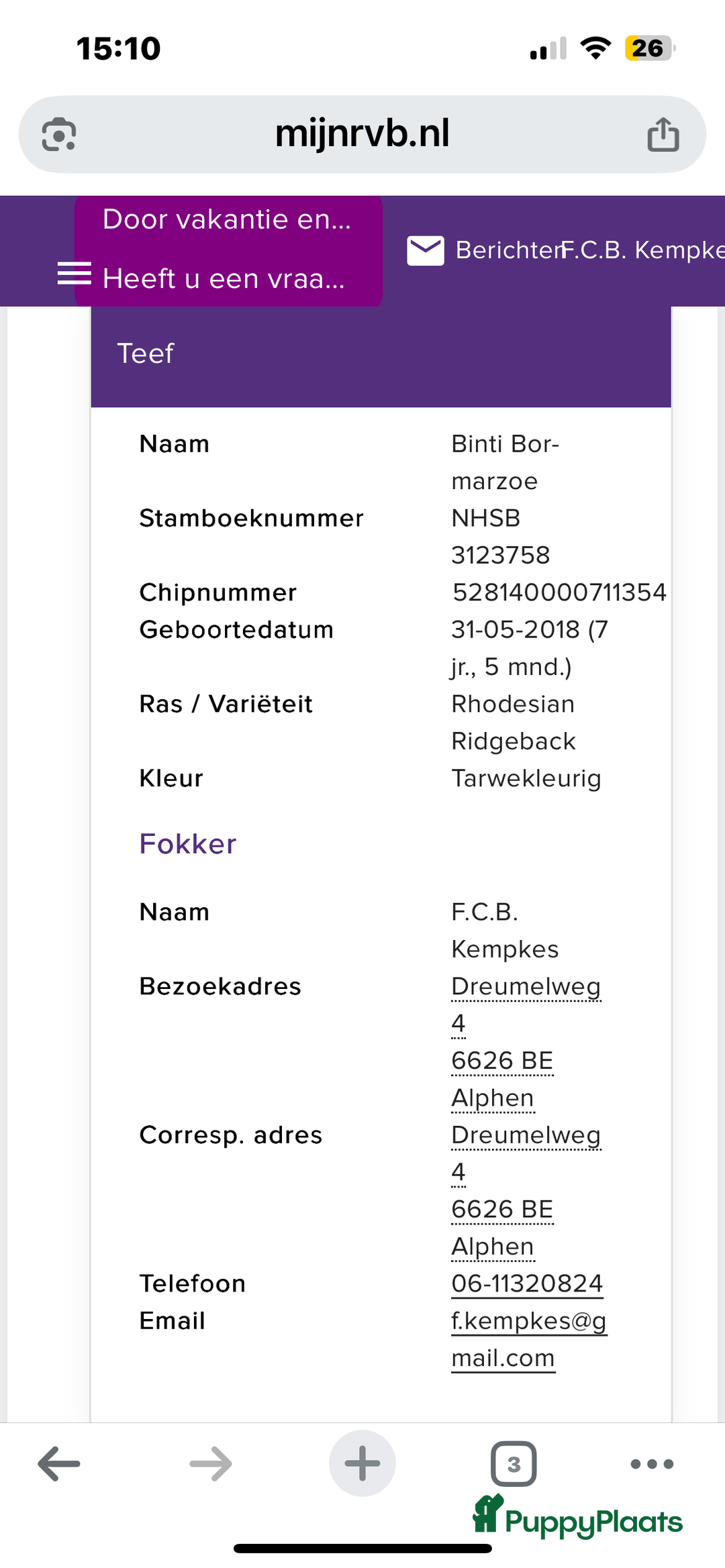Open the tab switcher showing 3 tabs

[514, 1463]
